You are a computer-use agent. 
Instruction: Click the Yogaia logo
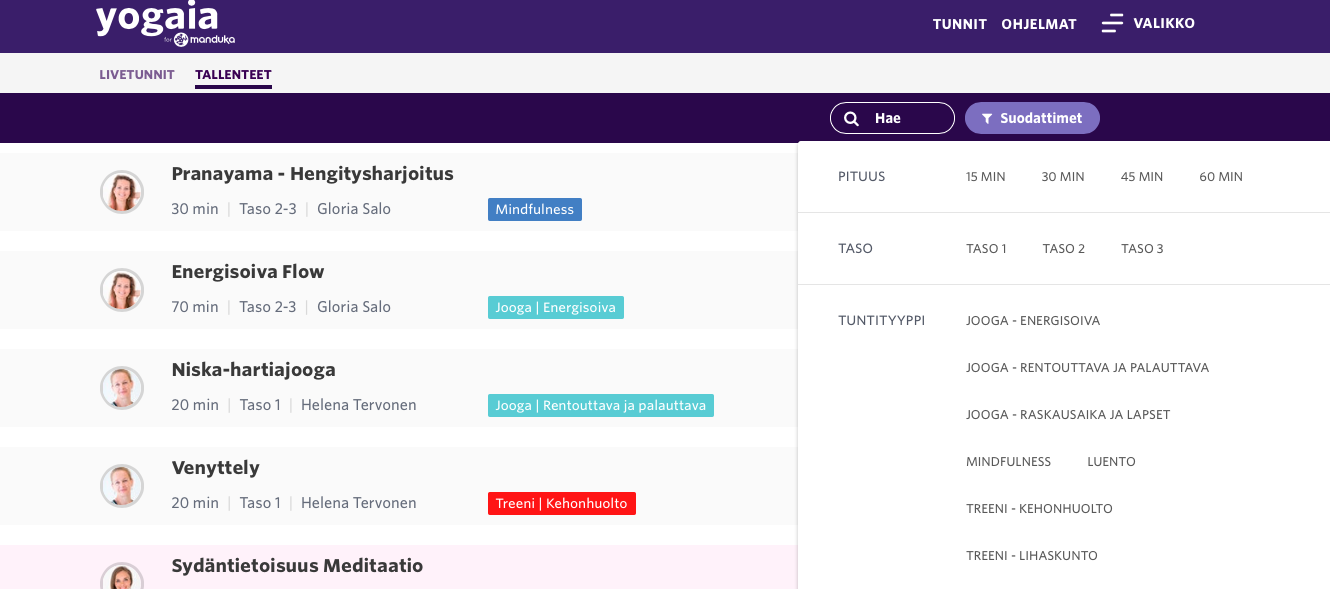coord(166,26)
